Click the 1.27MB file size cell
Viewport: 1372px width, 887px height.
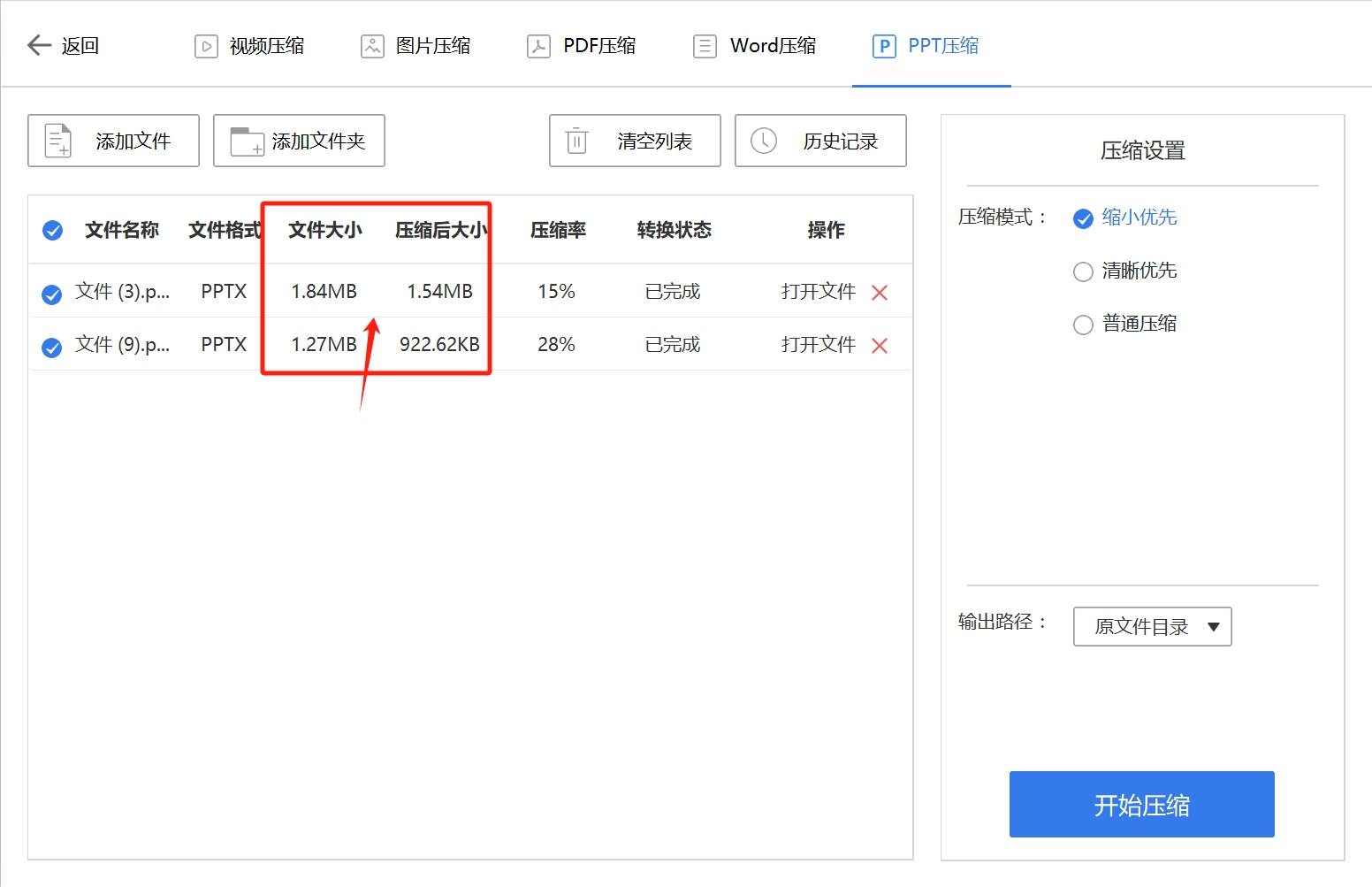324,344
